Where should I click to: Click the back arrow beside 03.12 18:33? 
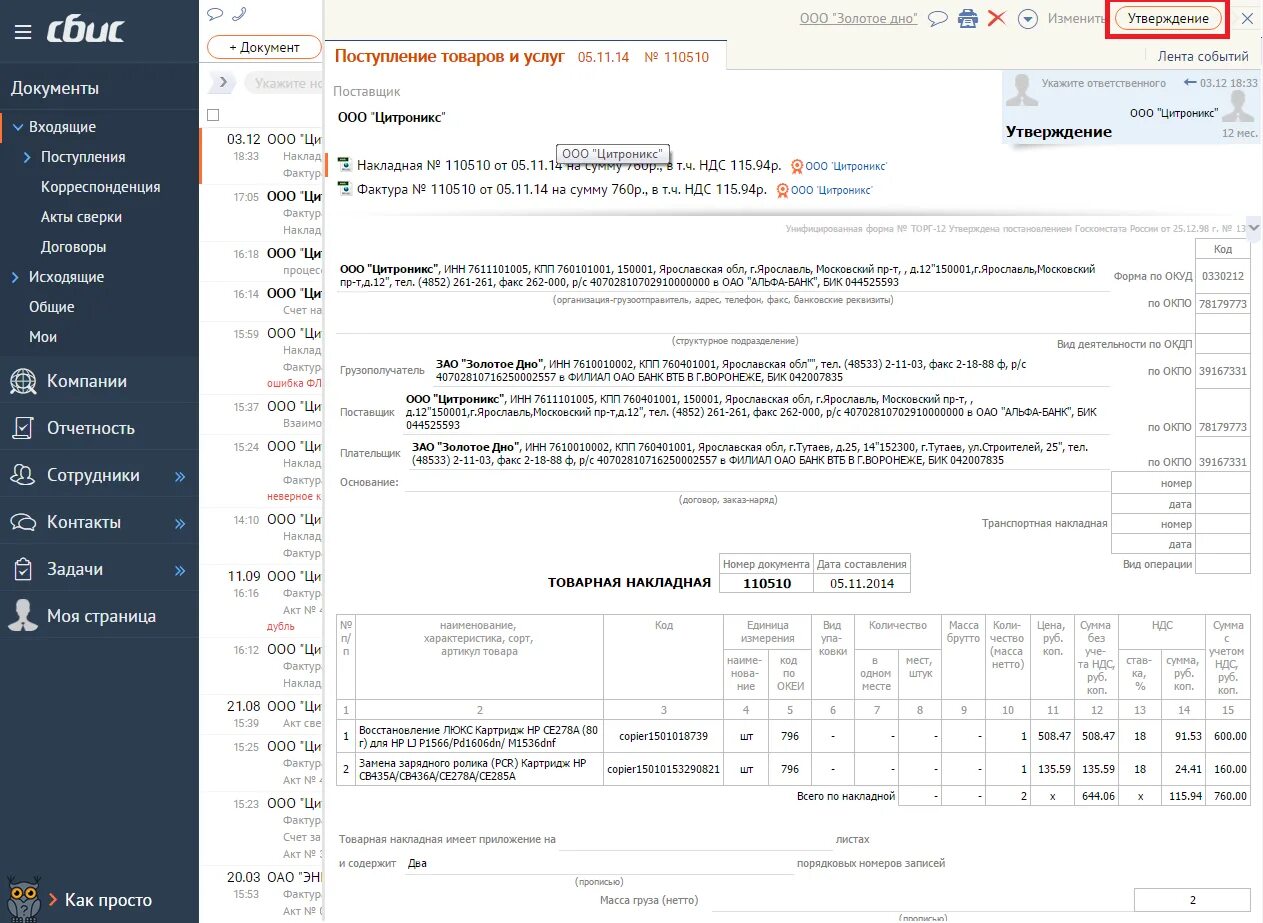(1189, 83)
